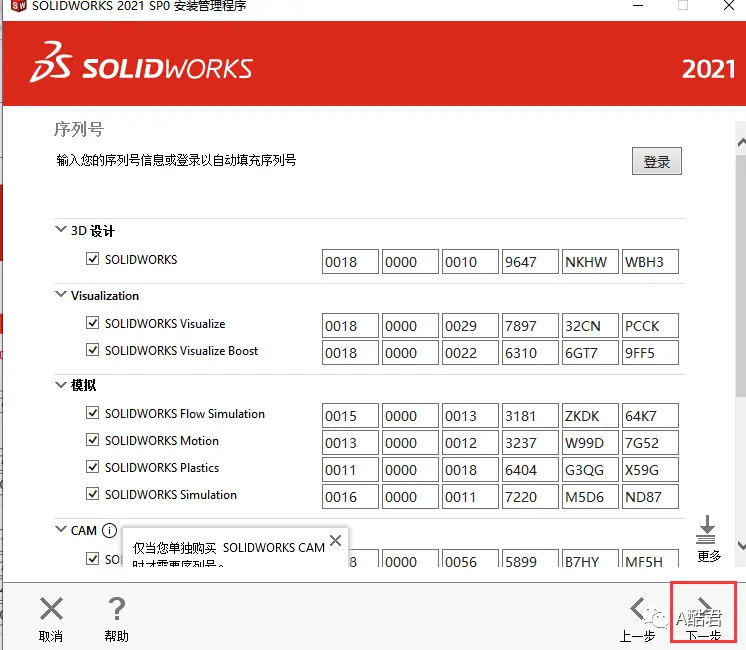Click SOLIDWORKS serial field containing WBH3
Image resolution: width=746 pixels, height=650 pixels.
(650, 262)
